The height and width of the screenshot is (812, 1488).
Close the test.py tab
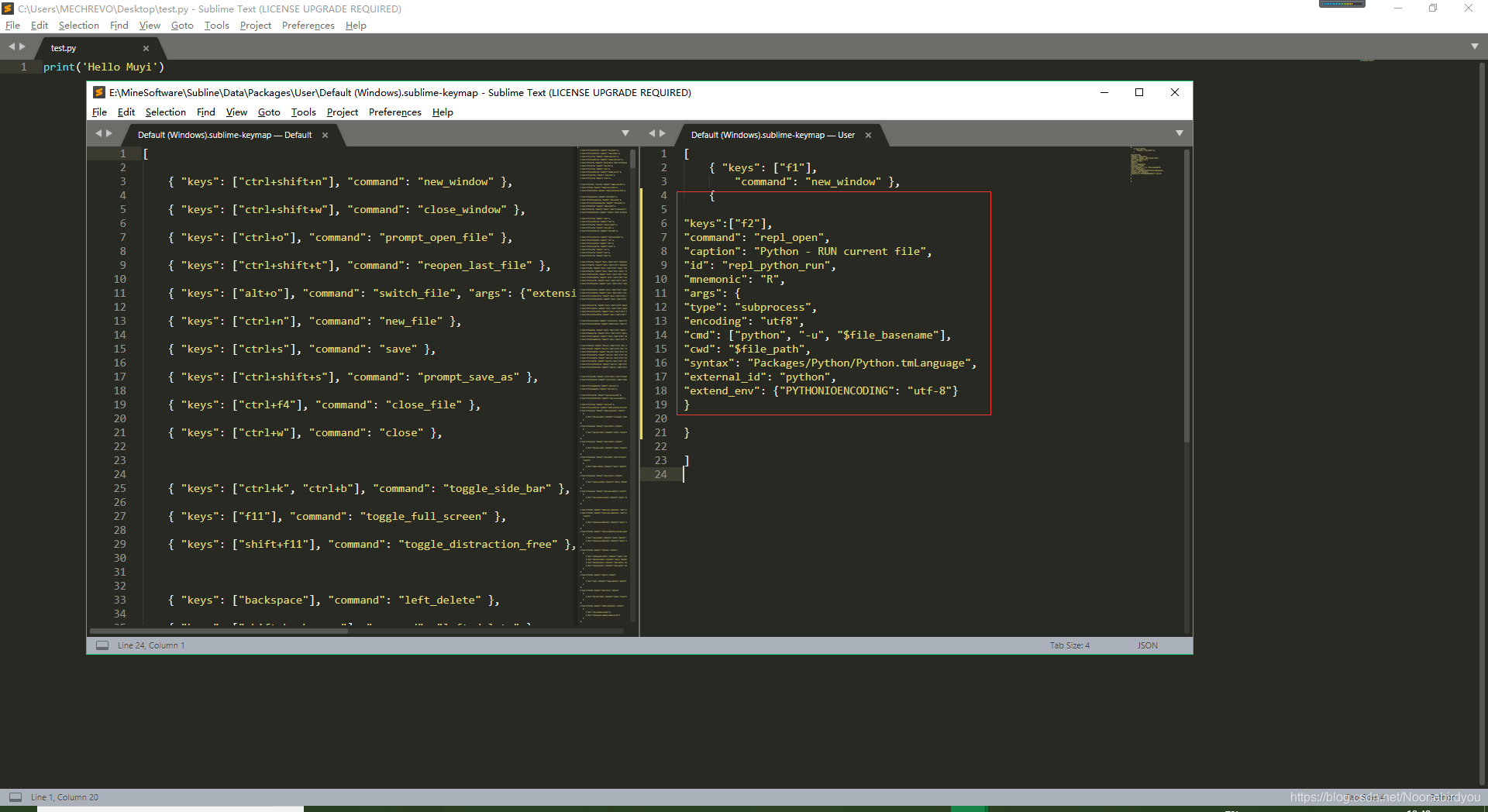click(x=146, y=48)
